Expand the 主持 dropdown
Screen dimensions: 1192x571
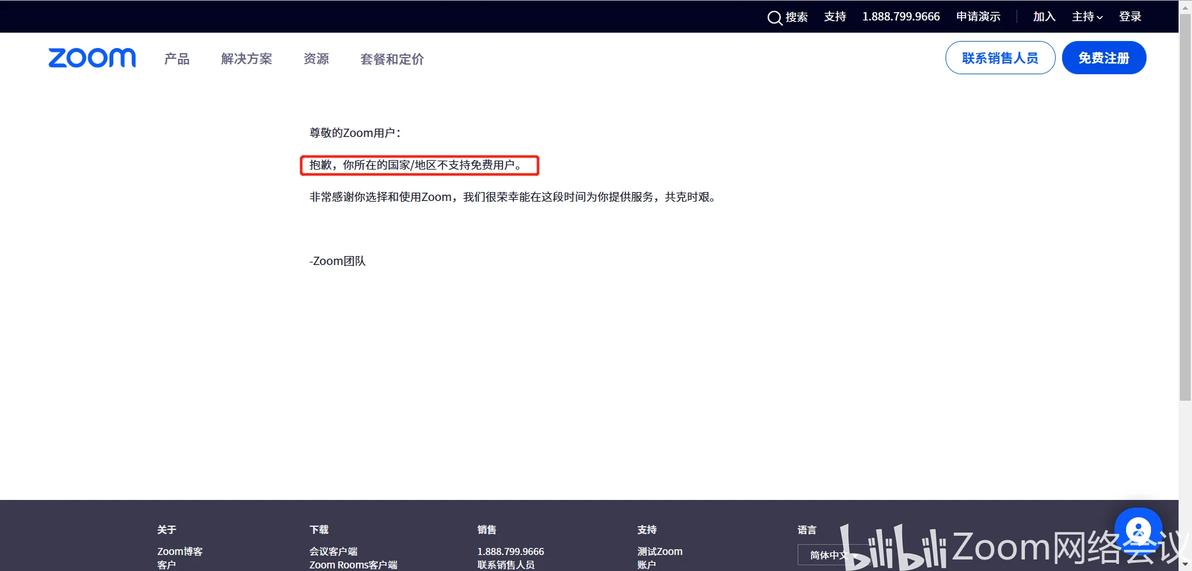(1087, 17)
